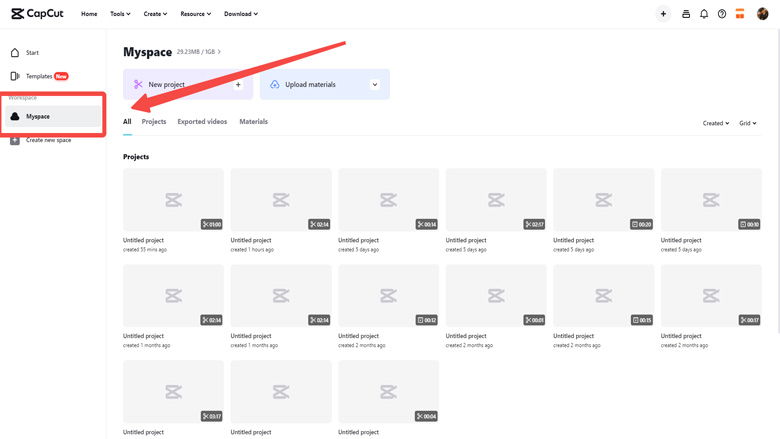
Task: Click Create new space in sidebar
Action: pos(41,140)
